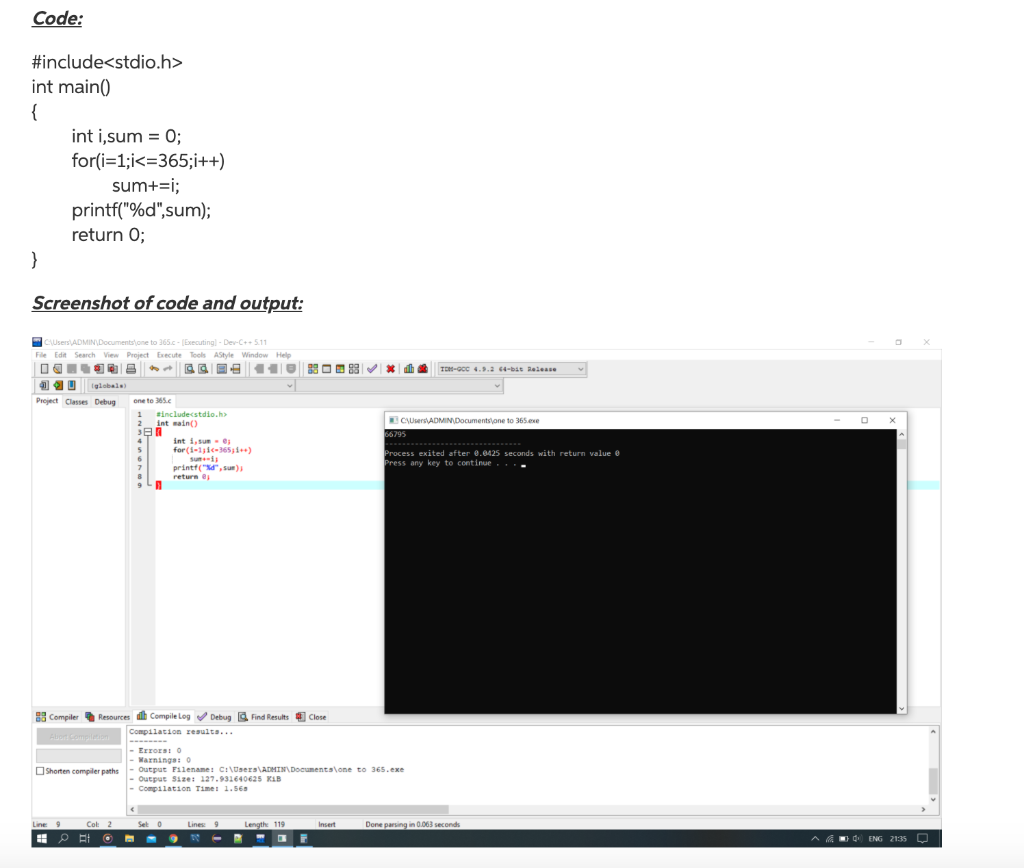1024x868 pixels.
Task: Open the TDM-GCC 4.9.2 64-bit Release dropdown
Action: (578, 368)
